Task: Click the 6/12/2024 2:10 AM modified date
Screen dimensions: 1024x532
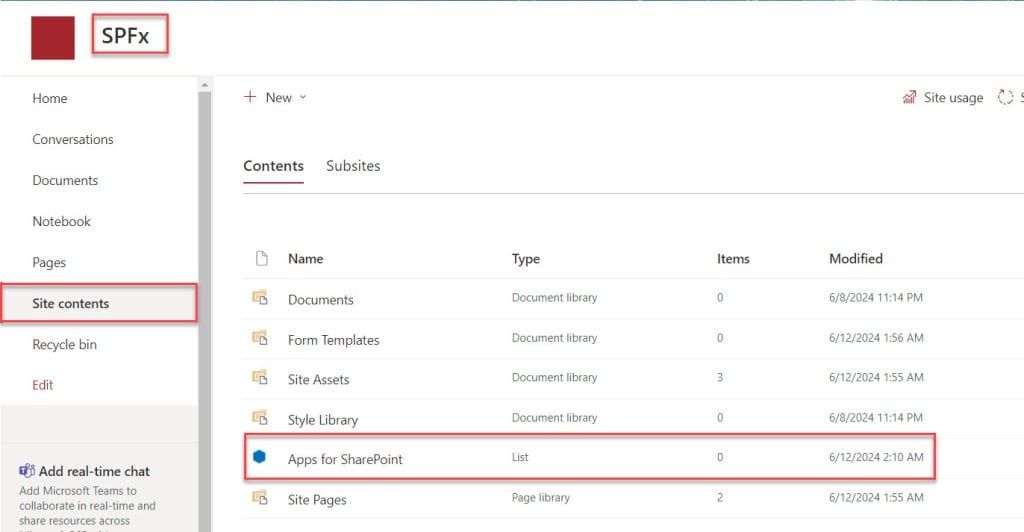Action: (876, 457)
